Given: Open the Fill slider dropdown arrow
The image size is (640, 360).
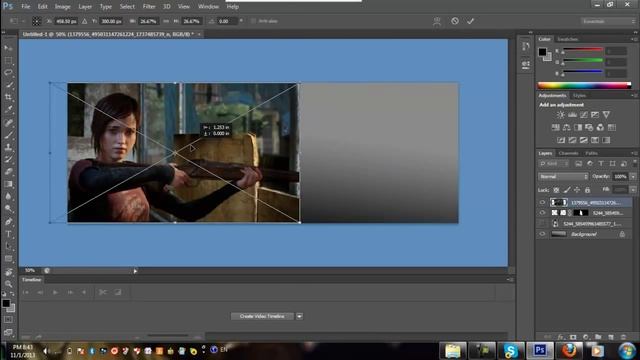Looking at the screenshot, I should point(633,190).
